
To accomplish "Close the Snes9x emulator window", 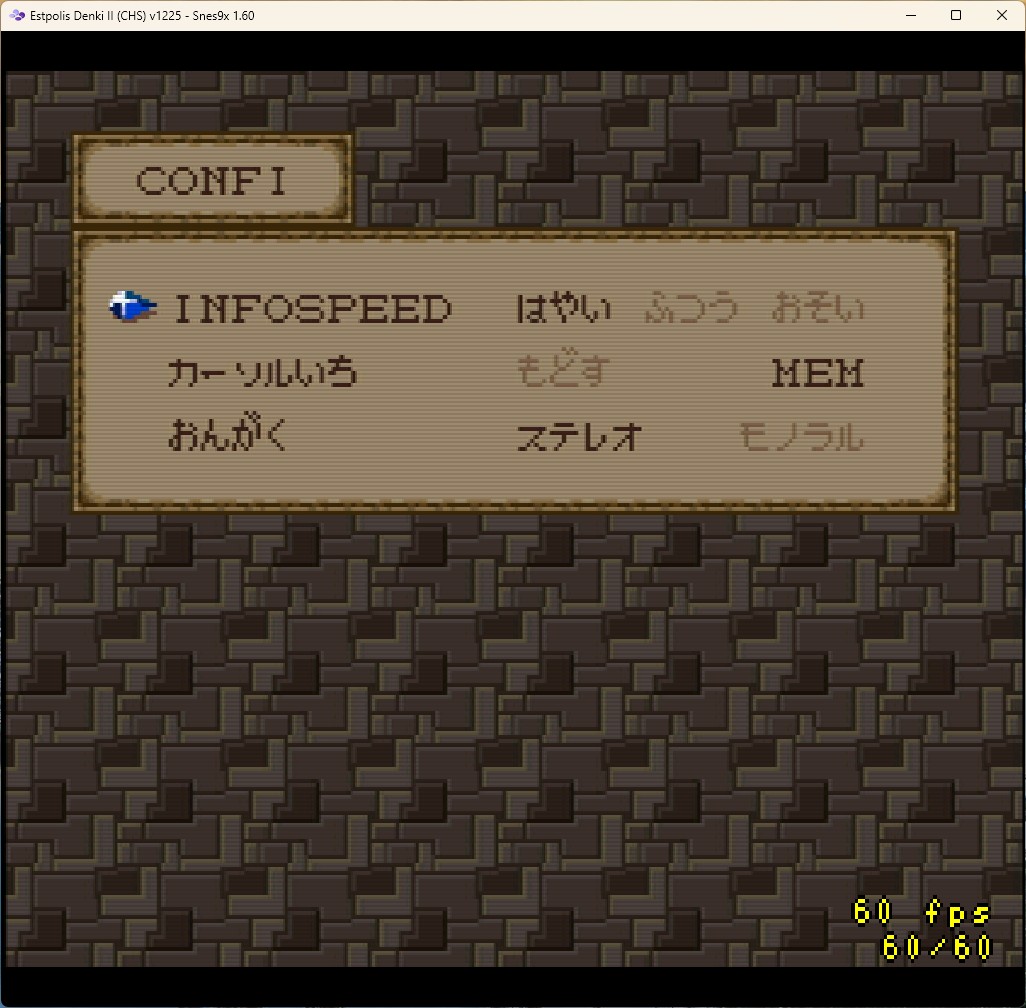I will point(1002,15).
